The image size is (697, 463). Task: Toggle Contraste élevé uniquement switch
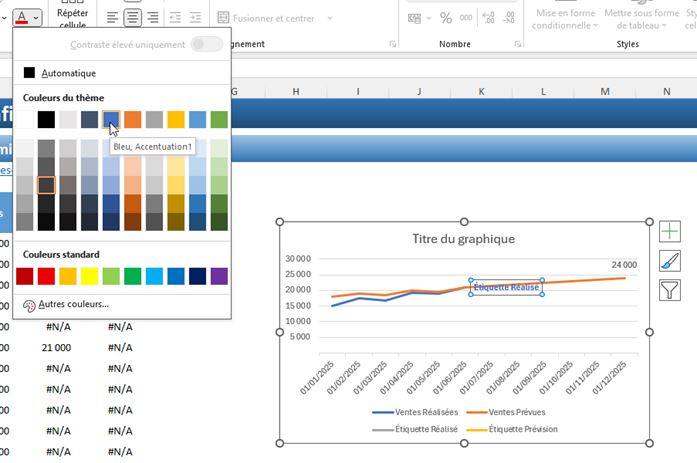[x=207, y=44]
